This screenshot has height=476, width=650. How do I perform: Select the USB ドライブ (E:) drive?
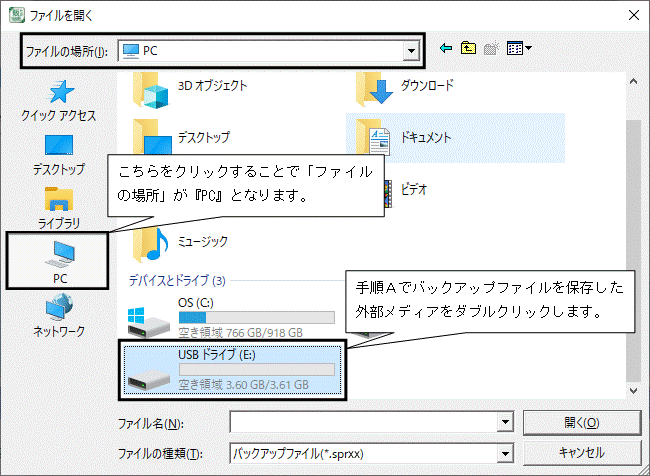tap(232, 369)
